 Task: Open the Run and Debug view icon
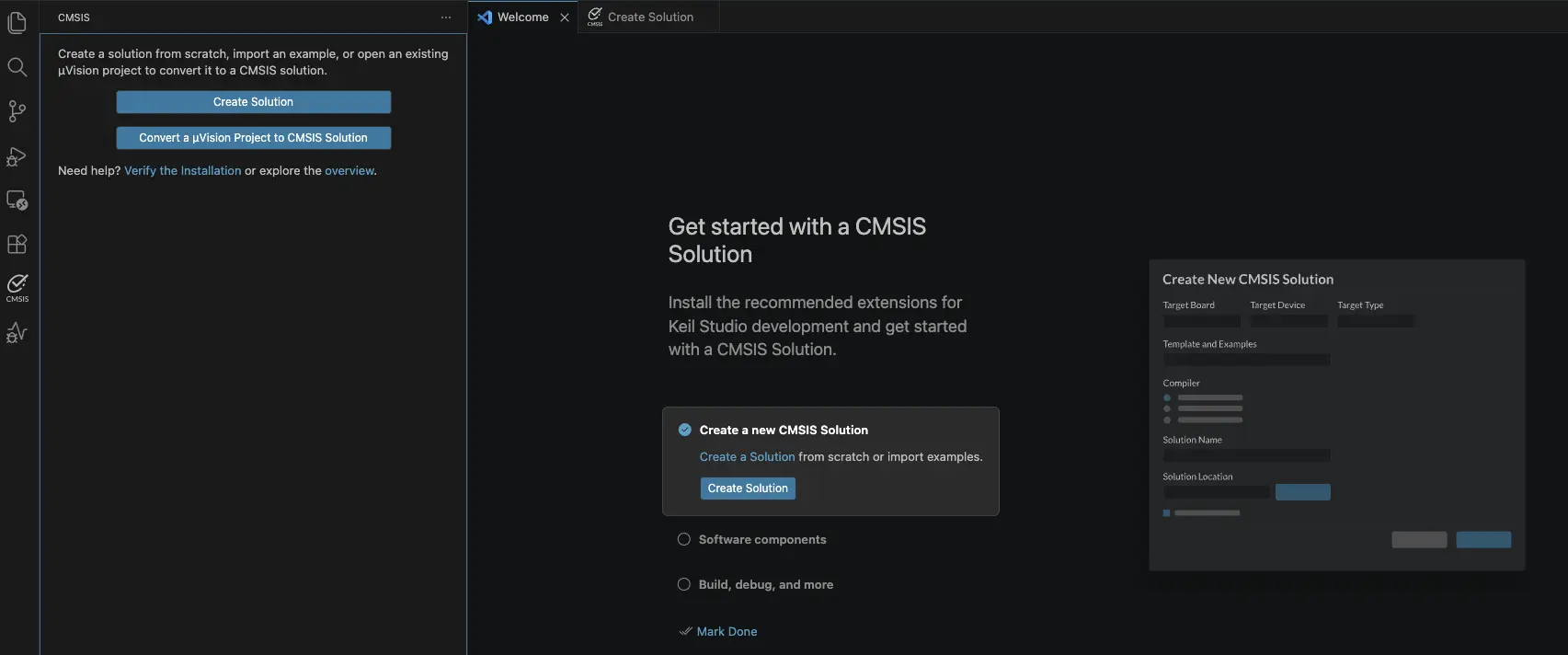pos(17,156)
